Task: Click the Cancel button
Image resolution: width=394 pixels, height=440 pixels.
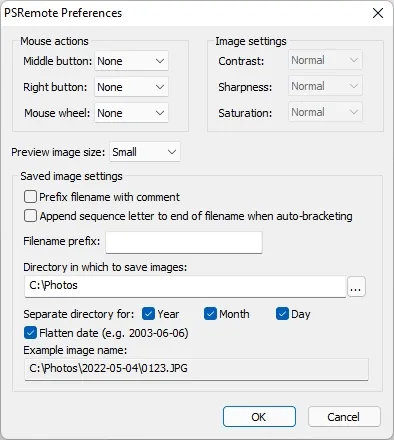Action: coord(344,416)
